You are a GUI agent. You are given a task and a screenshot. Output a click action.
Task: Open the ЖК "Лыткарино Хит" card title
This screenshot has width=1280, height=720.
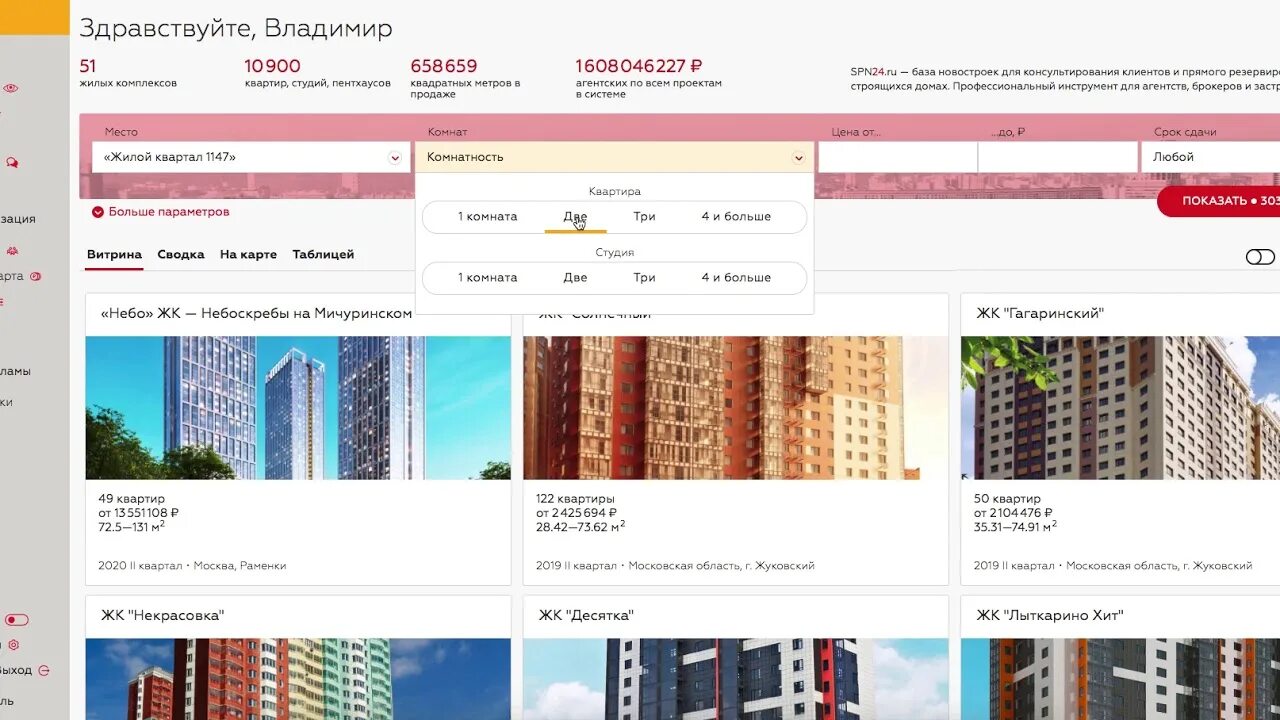click(x=1050, y=615)
